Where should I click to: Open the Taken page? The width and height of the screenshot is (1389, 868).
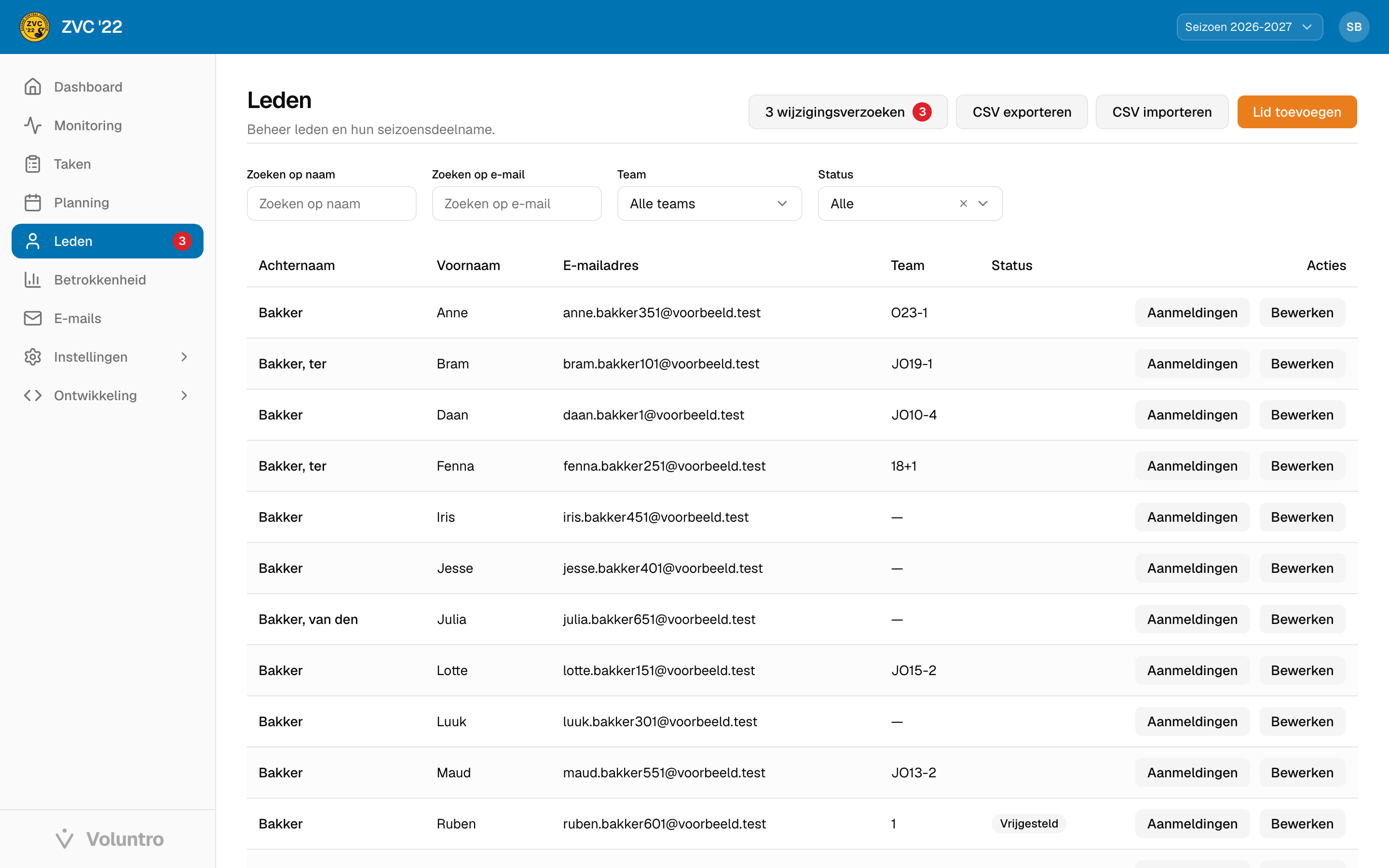tap(108, 163)
